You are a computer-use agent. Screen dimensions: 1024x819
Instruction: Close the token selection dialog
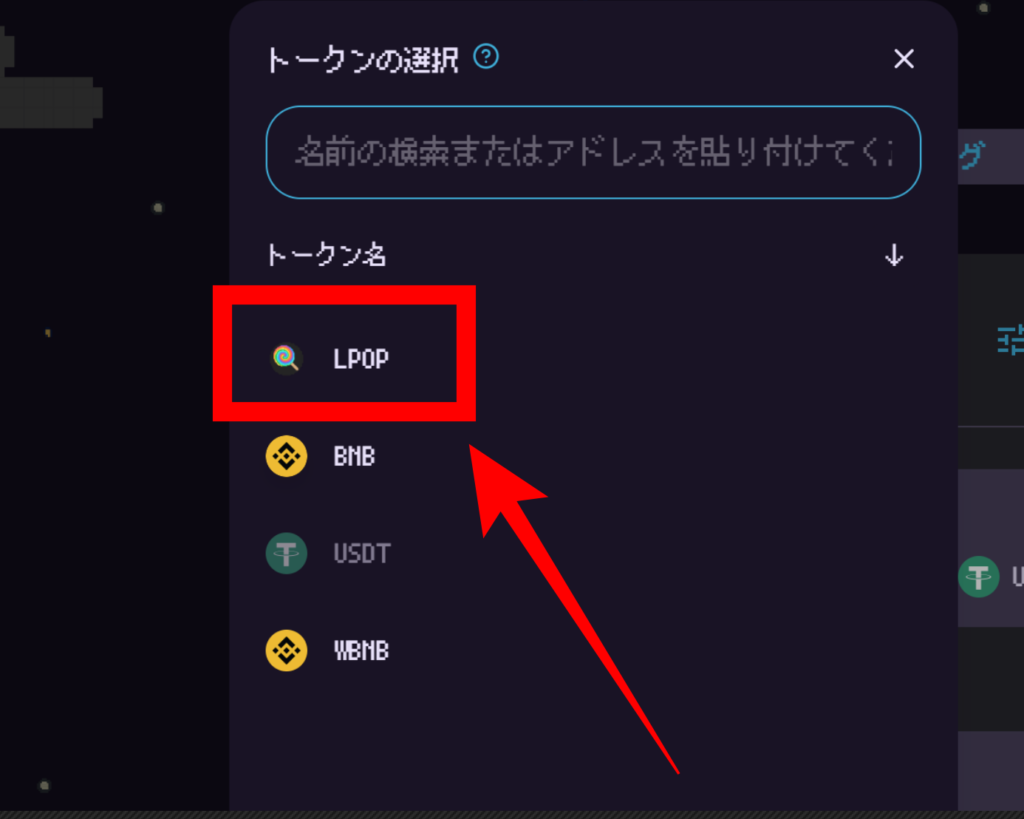(904, 59)
